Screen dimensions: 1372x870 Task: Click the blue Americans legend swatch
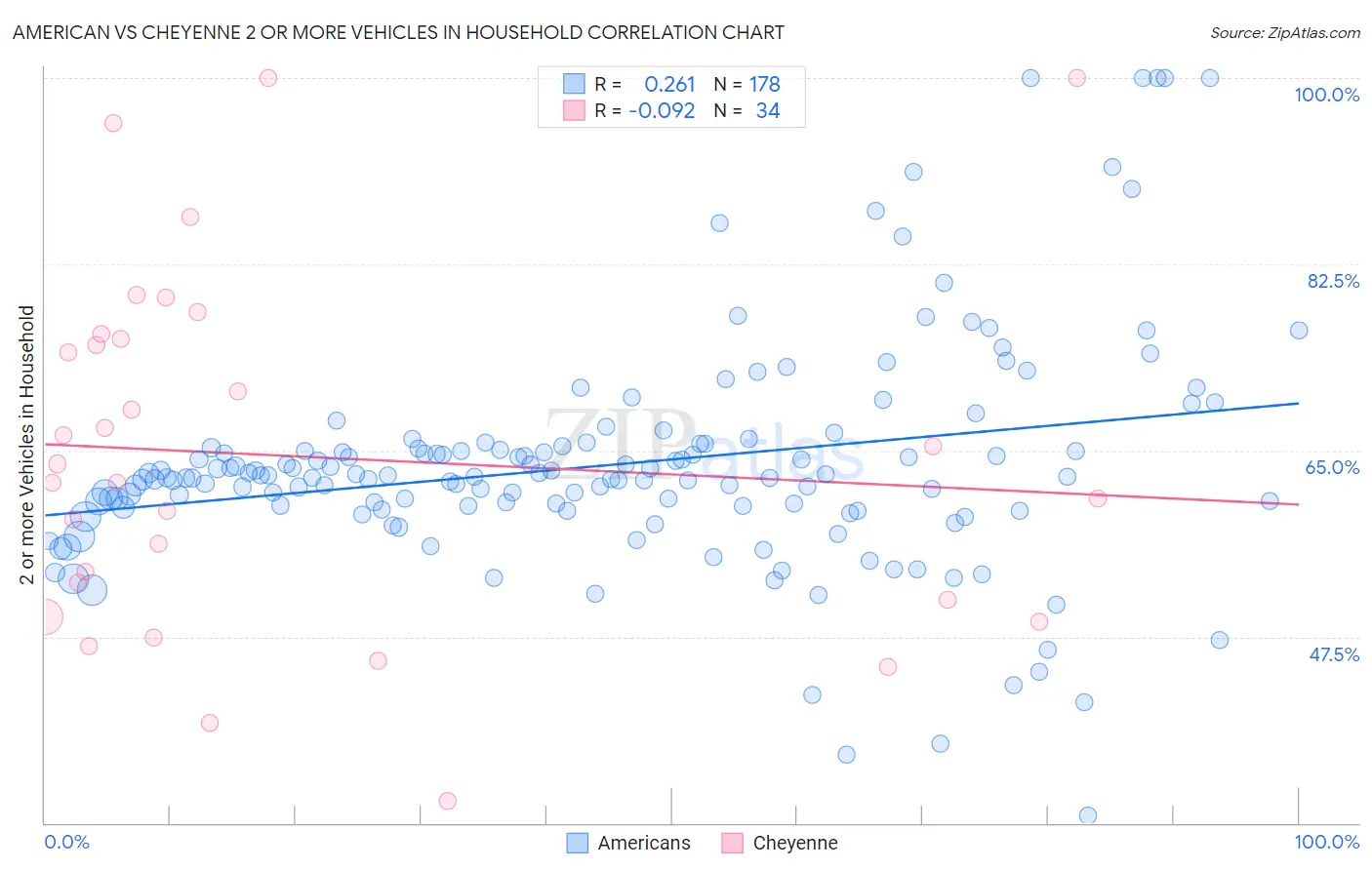tap(578, 843)
